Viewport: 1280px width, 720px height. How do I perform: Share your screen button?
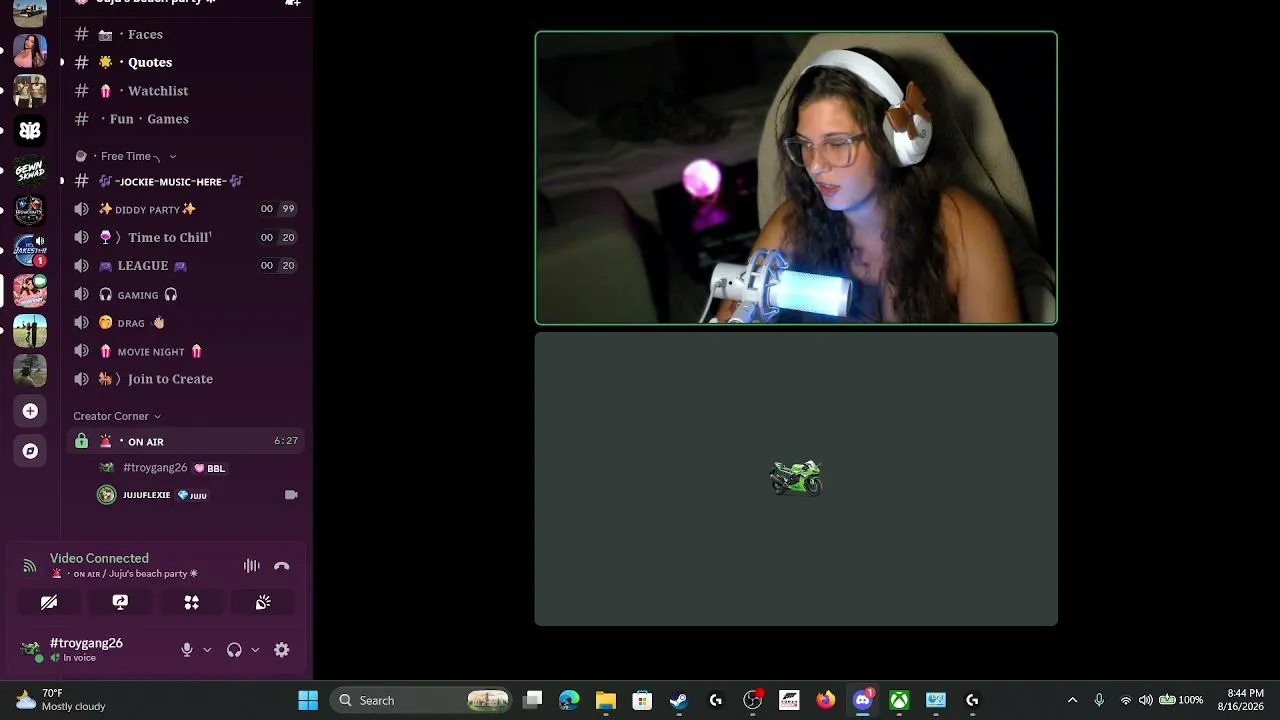pyautogui.click(x=120, y=602)
